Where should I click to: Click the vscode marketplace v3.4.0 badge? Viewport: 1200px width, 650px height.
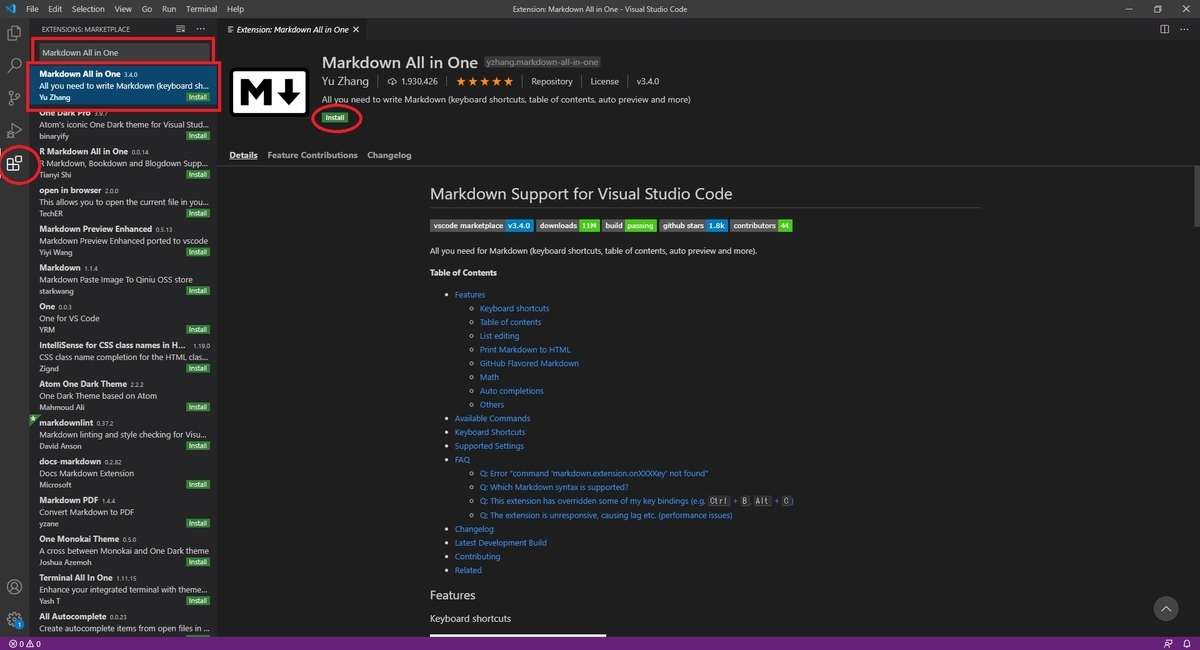click(482, 226)
